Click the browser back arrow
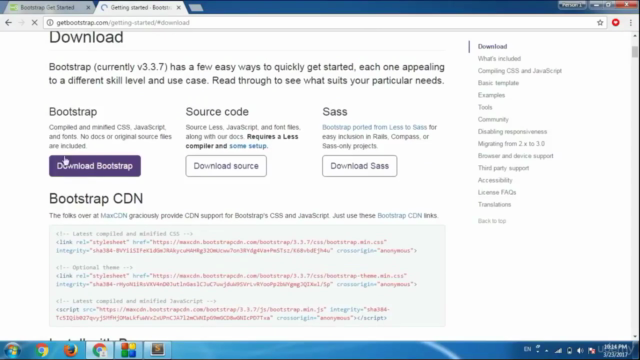Screen dimensions: 640x360 (x=9, y=22)
